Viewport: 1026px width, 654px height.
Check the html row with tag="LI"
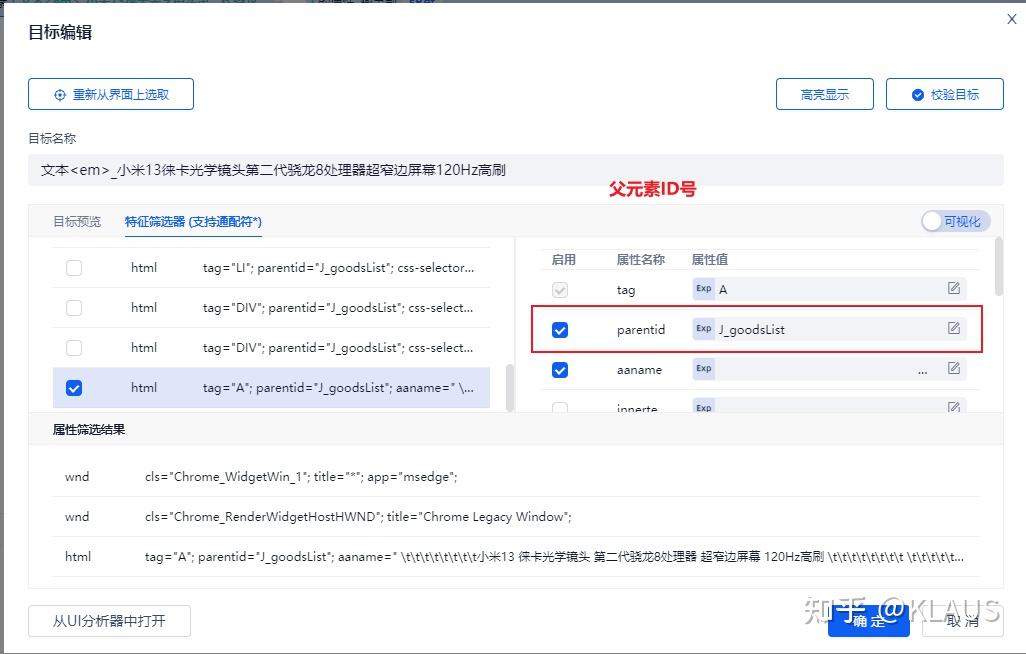click(x=73, y=267)
